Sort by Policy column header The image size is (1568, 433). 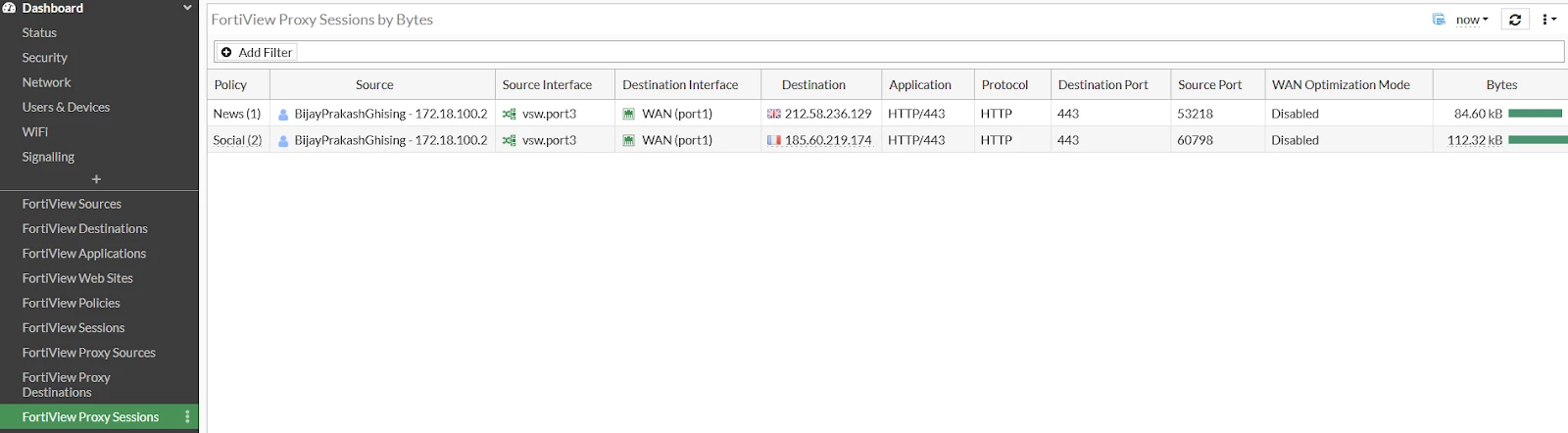coord(230,84)
